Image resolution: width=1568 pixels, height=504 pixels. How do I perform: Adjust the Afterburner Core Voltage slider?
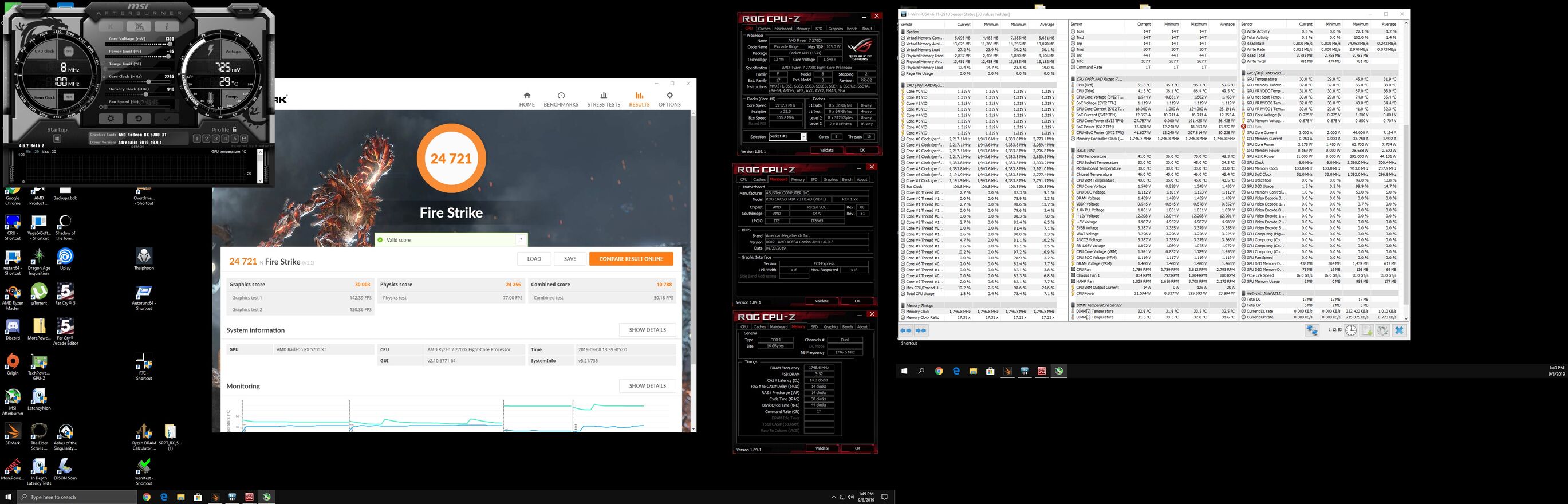coord(139,44)
